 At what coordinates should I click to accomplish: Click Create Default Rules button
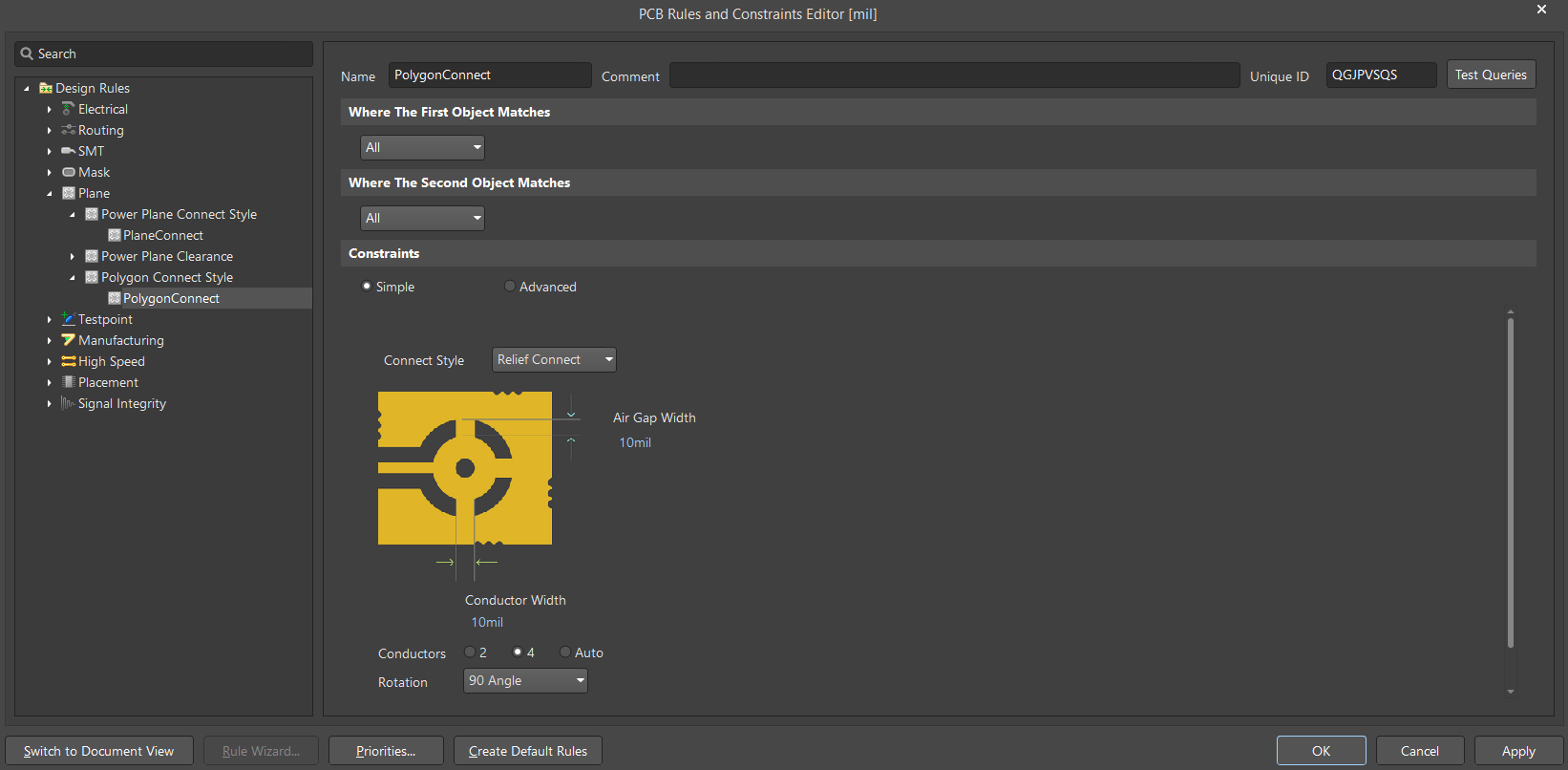[x=528, y=751]
